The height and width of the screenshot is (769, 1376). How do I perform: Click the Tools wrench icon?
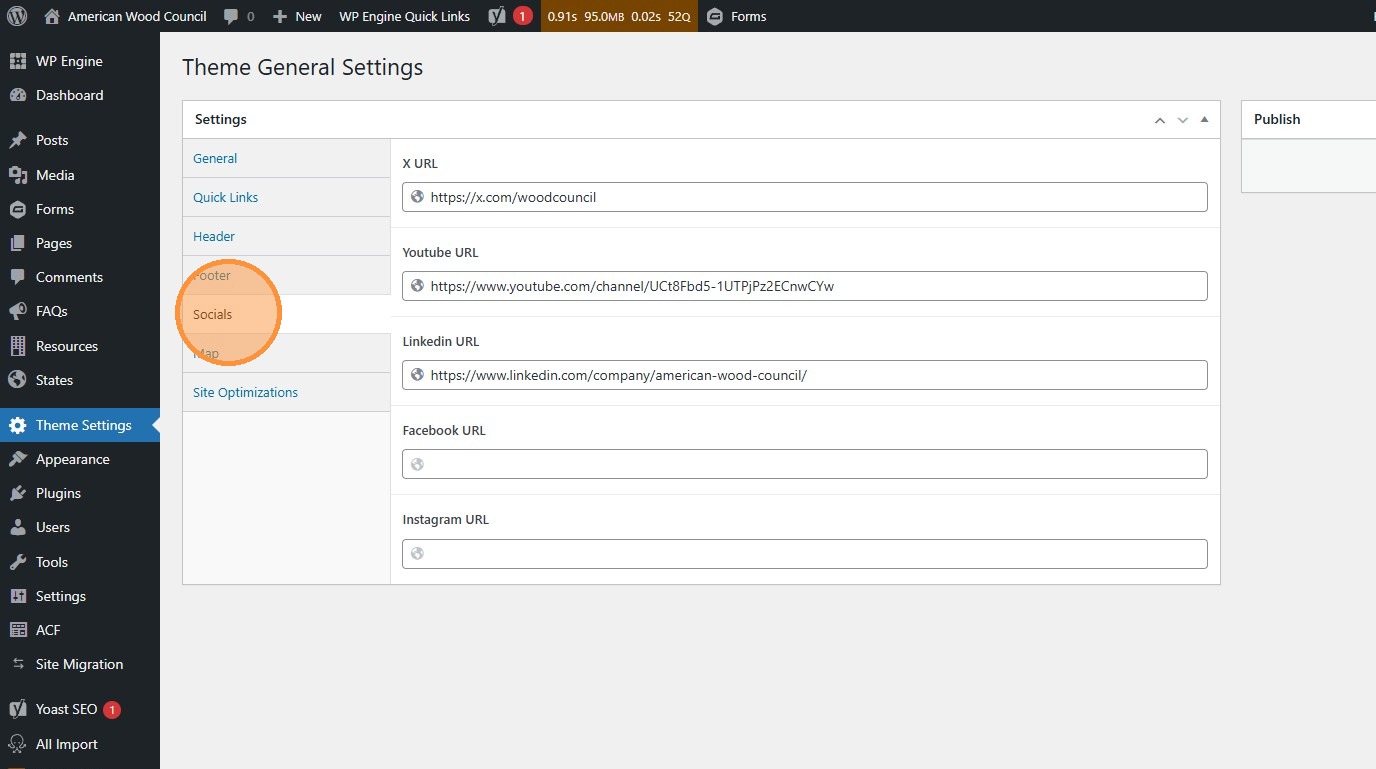coord(18,562)
